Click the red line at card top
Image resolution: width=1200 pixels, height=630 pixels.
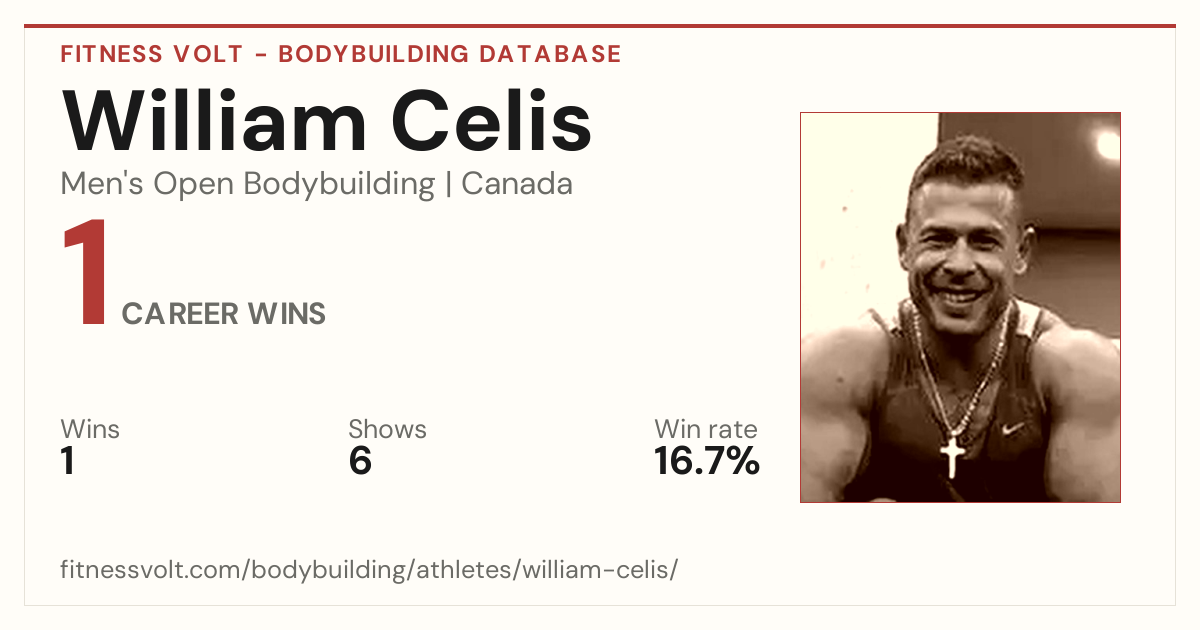(600, 26)
